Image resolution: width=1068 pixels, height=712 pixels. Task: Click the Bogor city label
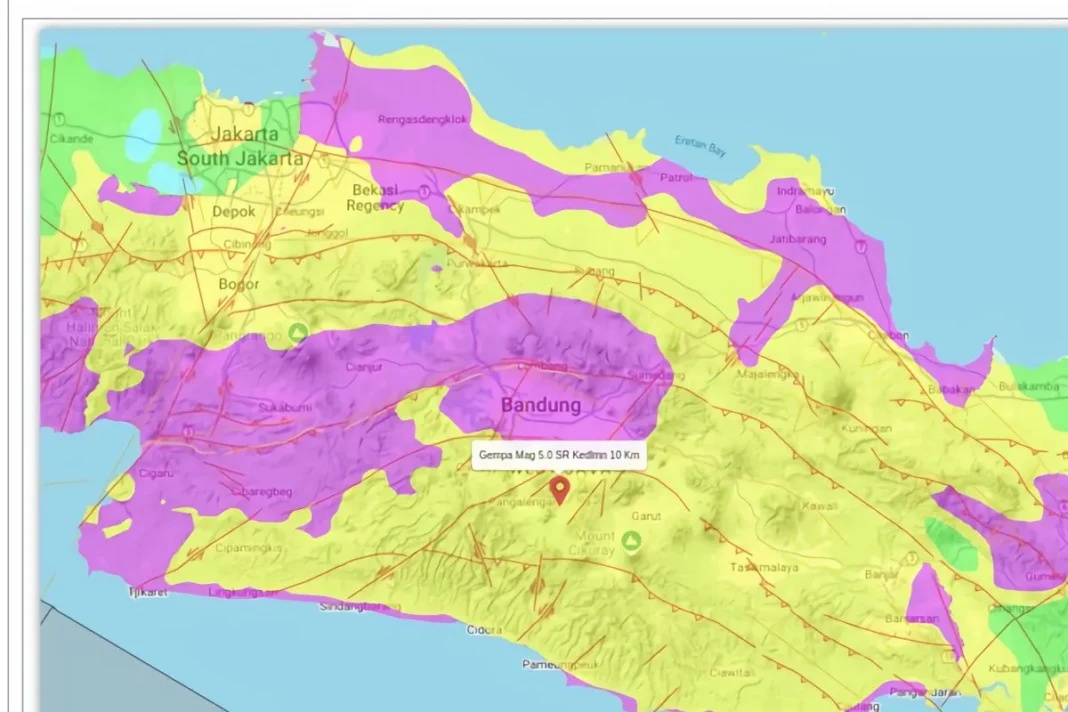[238, 284]
